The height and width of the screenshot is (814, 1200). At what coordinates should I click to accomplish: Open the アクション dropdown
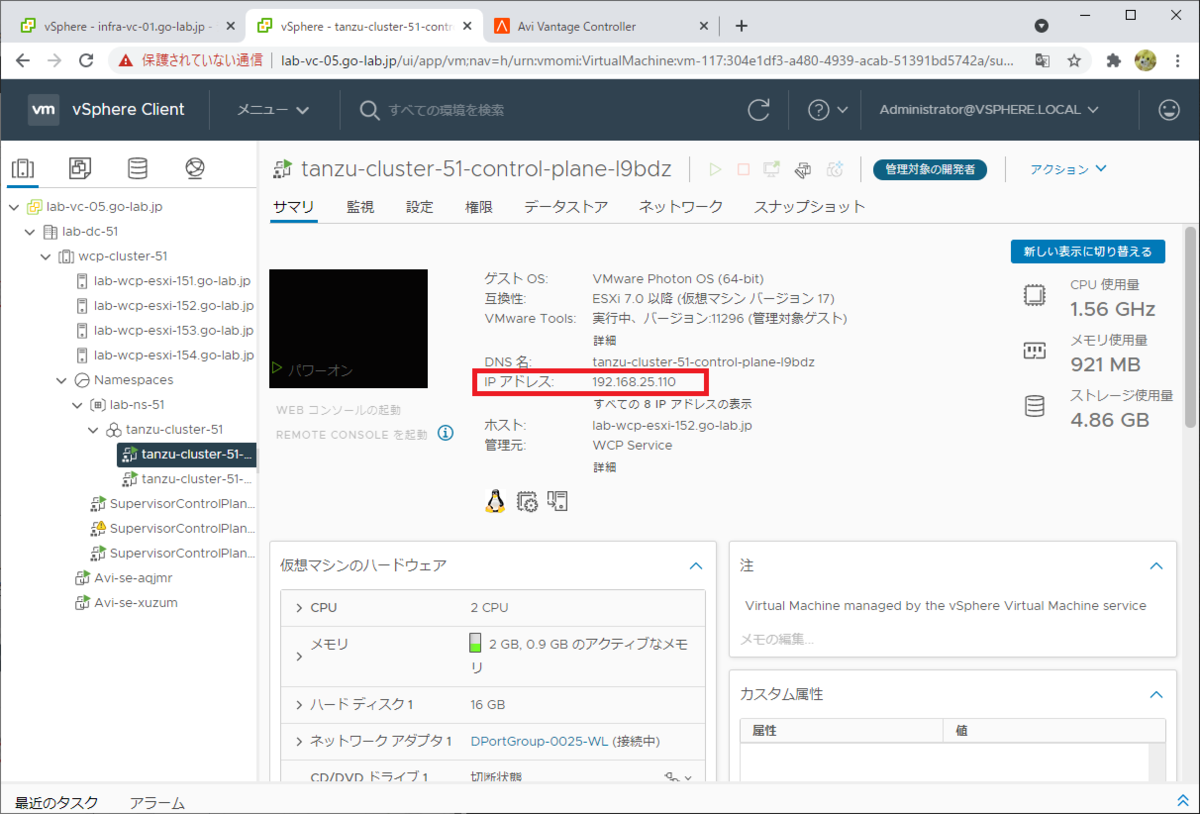pyautogui.click(x=1068, y=169)
